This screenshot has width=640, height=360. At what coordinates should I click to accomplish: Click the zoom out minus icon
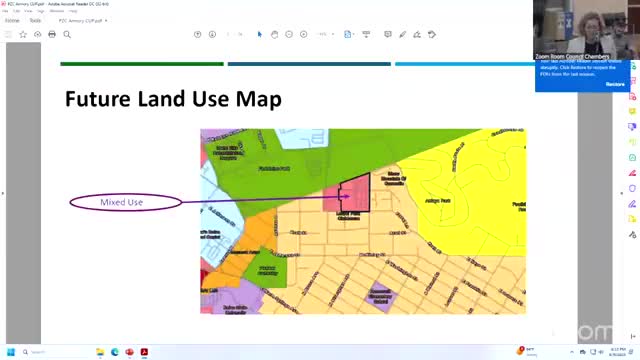click(289, 34)
